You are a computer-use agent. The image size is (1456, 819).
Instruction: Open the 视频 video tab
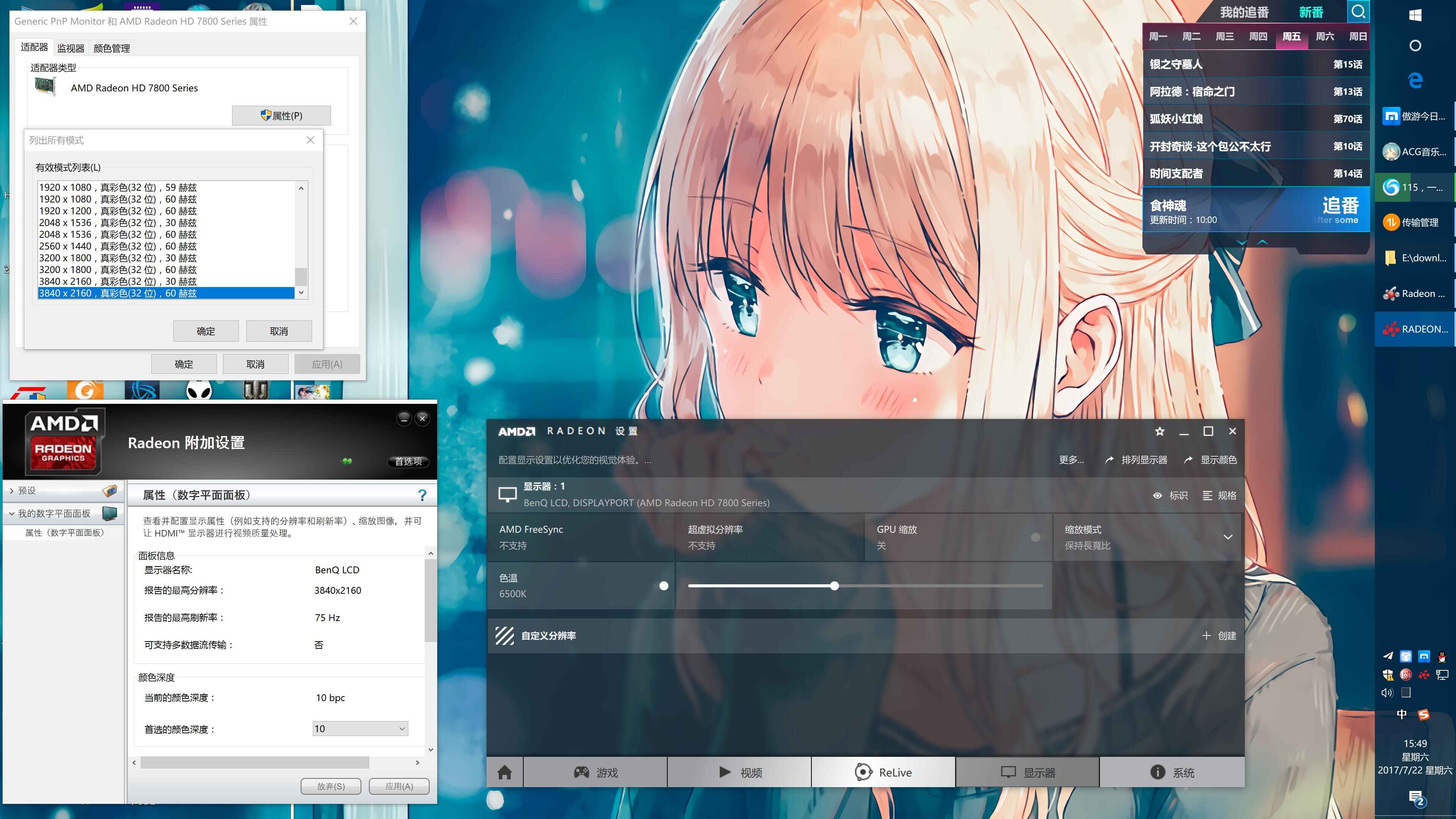pos(740,772)
